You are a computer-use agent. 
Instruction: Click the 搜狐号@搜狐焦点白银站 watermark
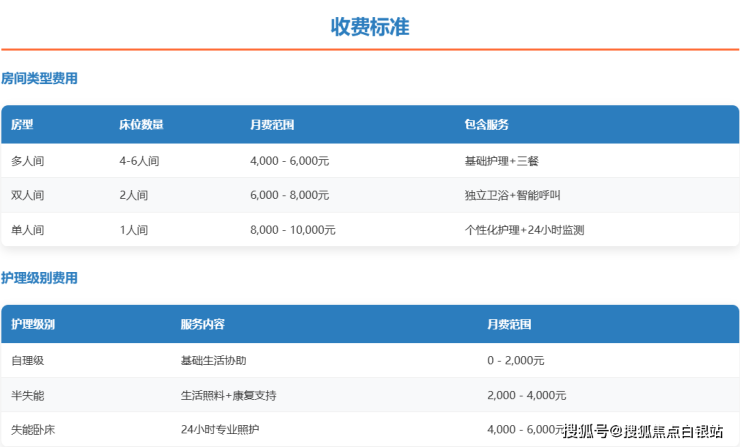click(x=643, y=431)
